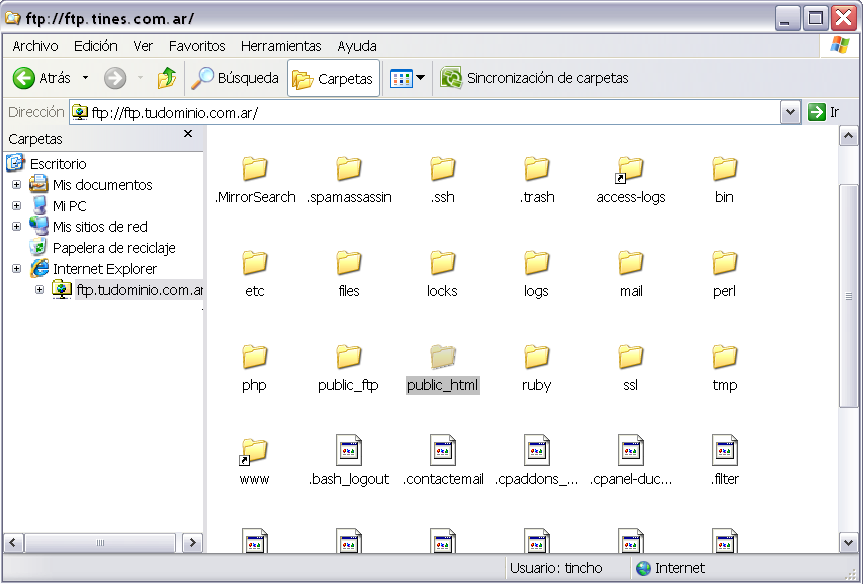Click Sincronización de carpetas
The width and height of the screenshot is (863, 584).
coord(534,78)
